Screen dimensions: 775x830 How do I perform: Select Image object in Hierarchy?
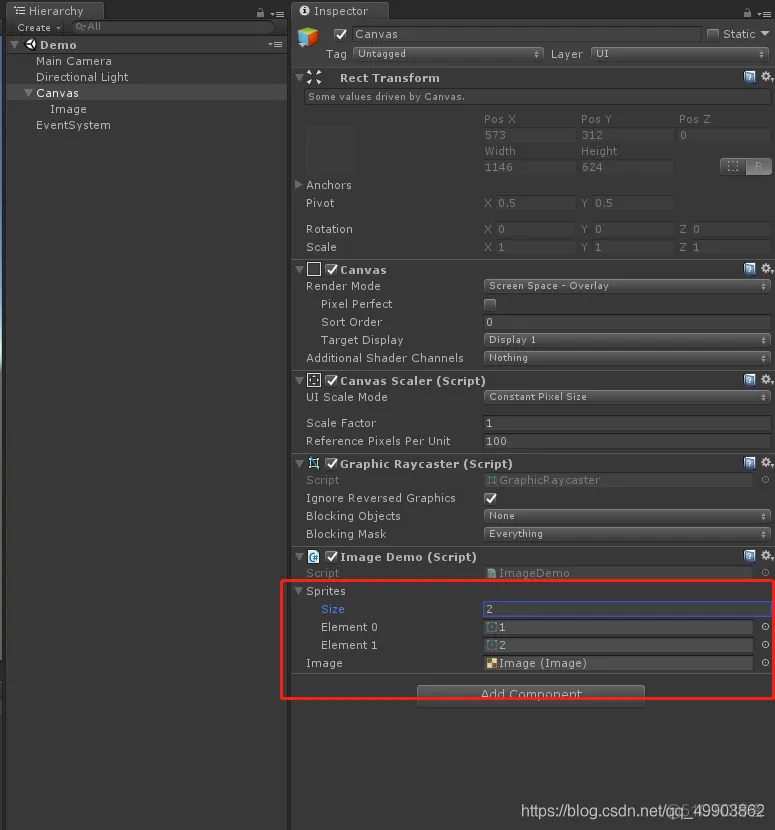click(68, 109)
